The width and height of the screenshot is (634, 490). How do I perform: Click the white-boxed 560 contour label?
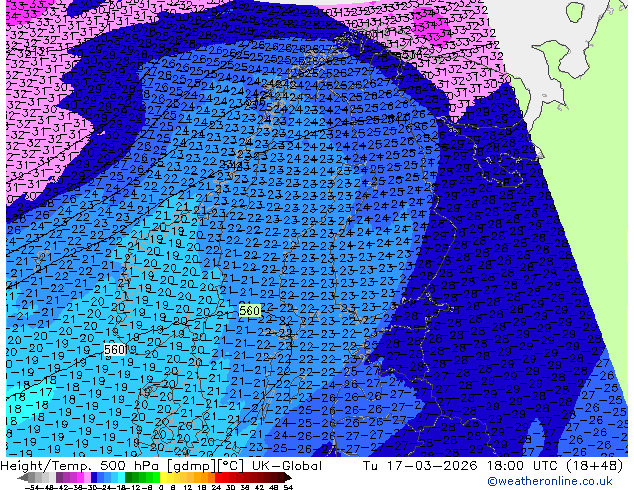pyautogui.click(x=114, y=349)
